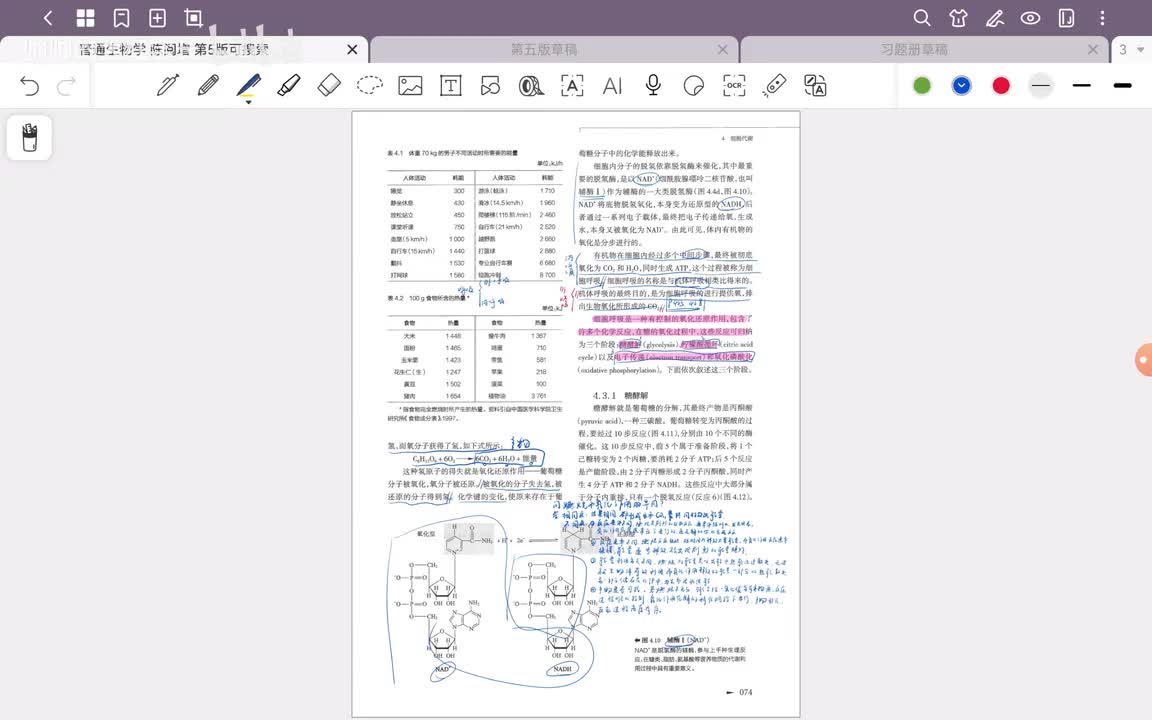The width and height of the screenshot is (1152, 720).
Task: Go back with the left chevron
Action: pos(48,18)
